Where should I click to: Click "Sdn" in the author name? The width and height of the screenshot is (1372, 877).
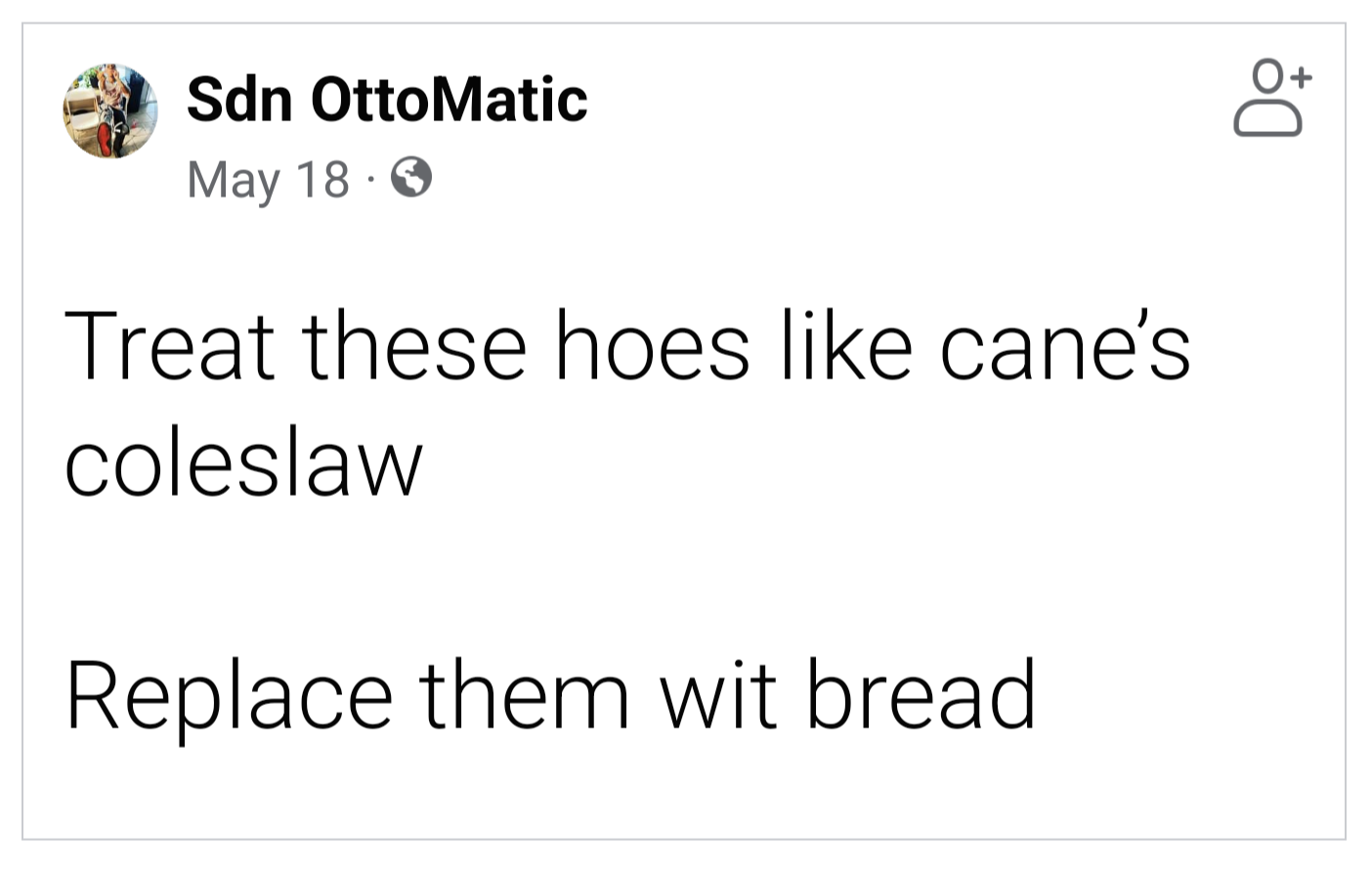click(239, 100)
